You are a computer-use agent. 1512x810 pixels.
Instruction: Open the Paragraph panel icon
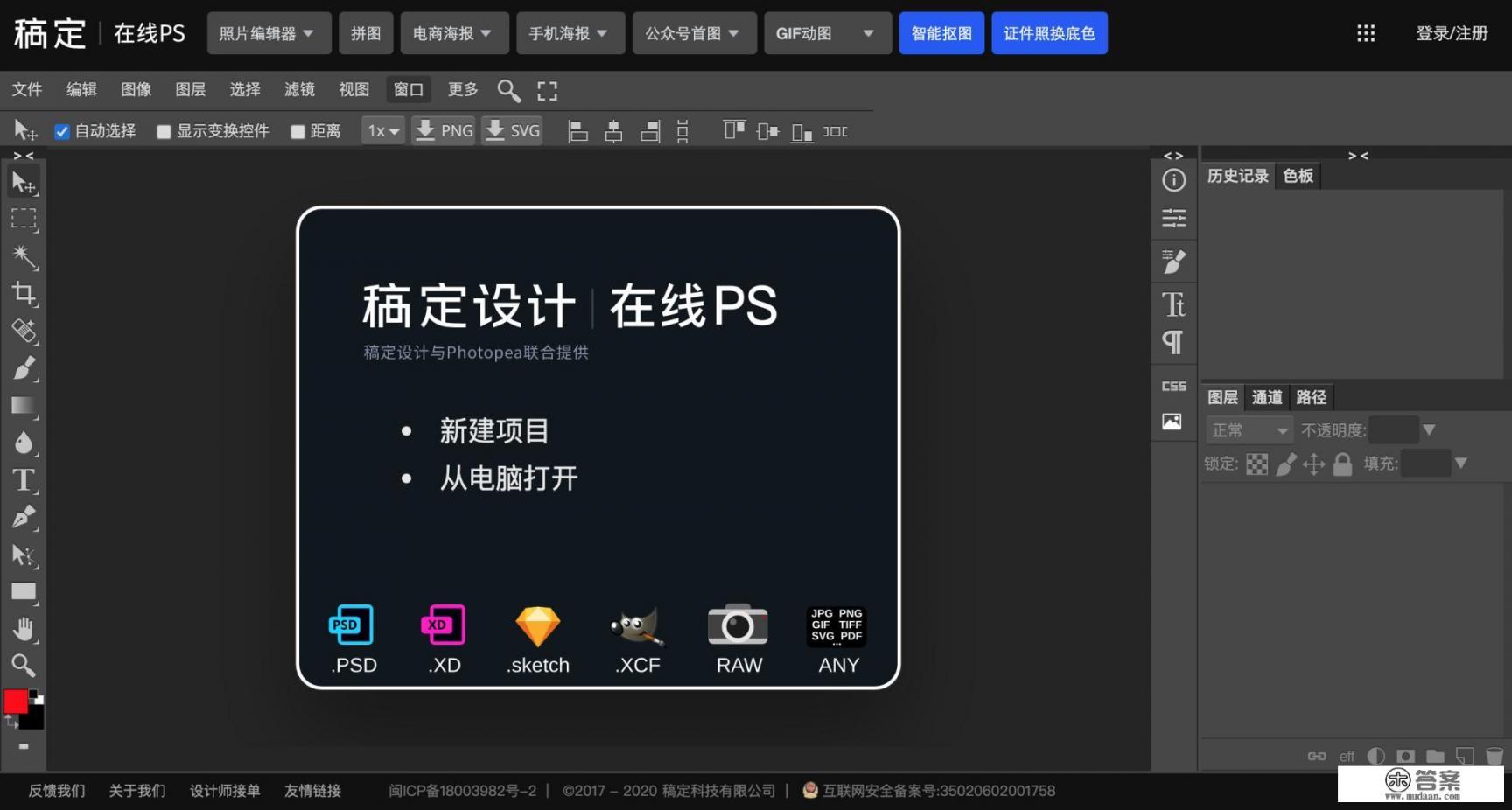coord(1173,342)
